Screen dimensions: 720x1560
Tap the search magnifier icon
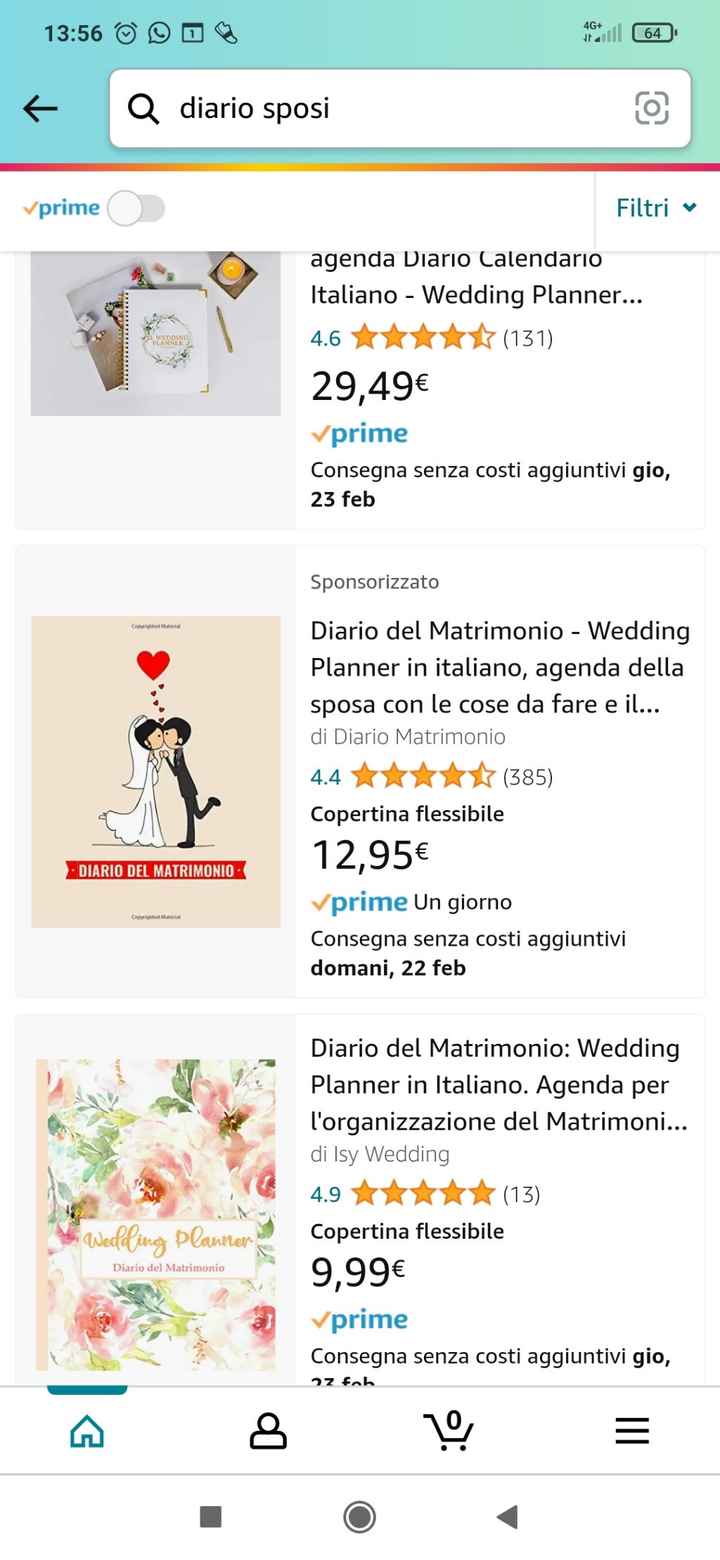click(x=141, y=109)
